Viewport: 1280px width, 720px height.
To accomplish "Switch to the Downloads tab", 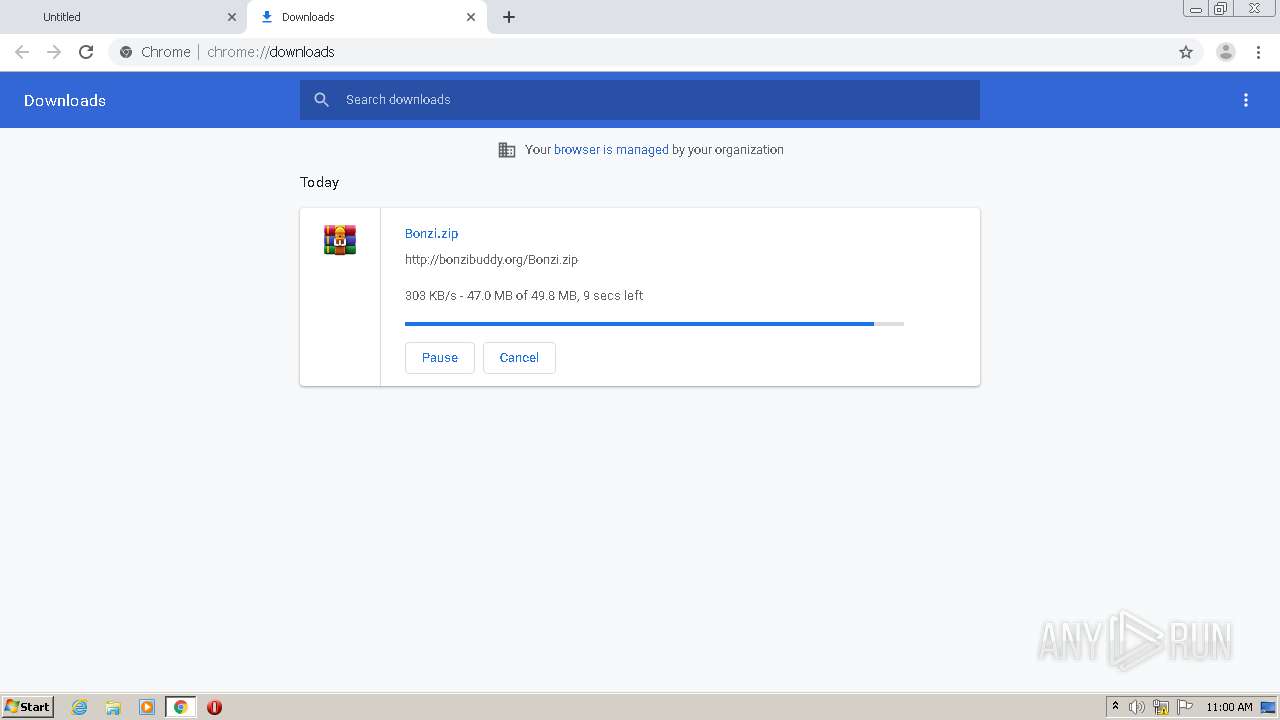I will tap(367, 17).
